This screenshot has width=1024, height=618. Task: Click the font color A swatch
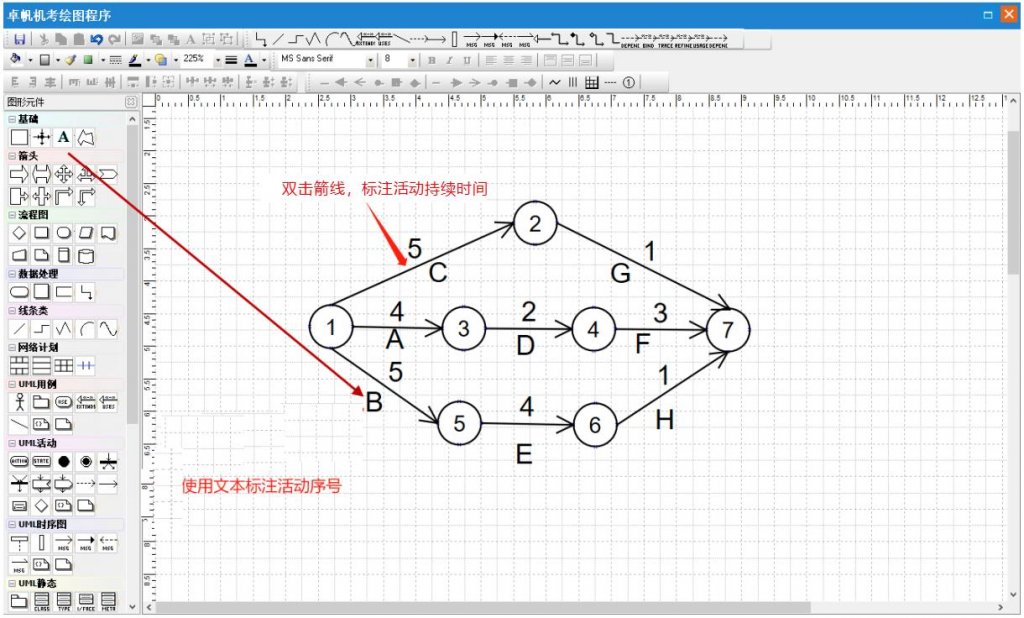(x=250, y=60)
